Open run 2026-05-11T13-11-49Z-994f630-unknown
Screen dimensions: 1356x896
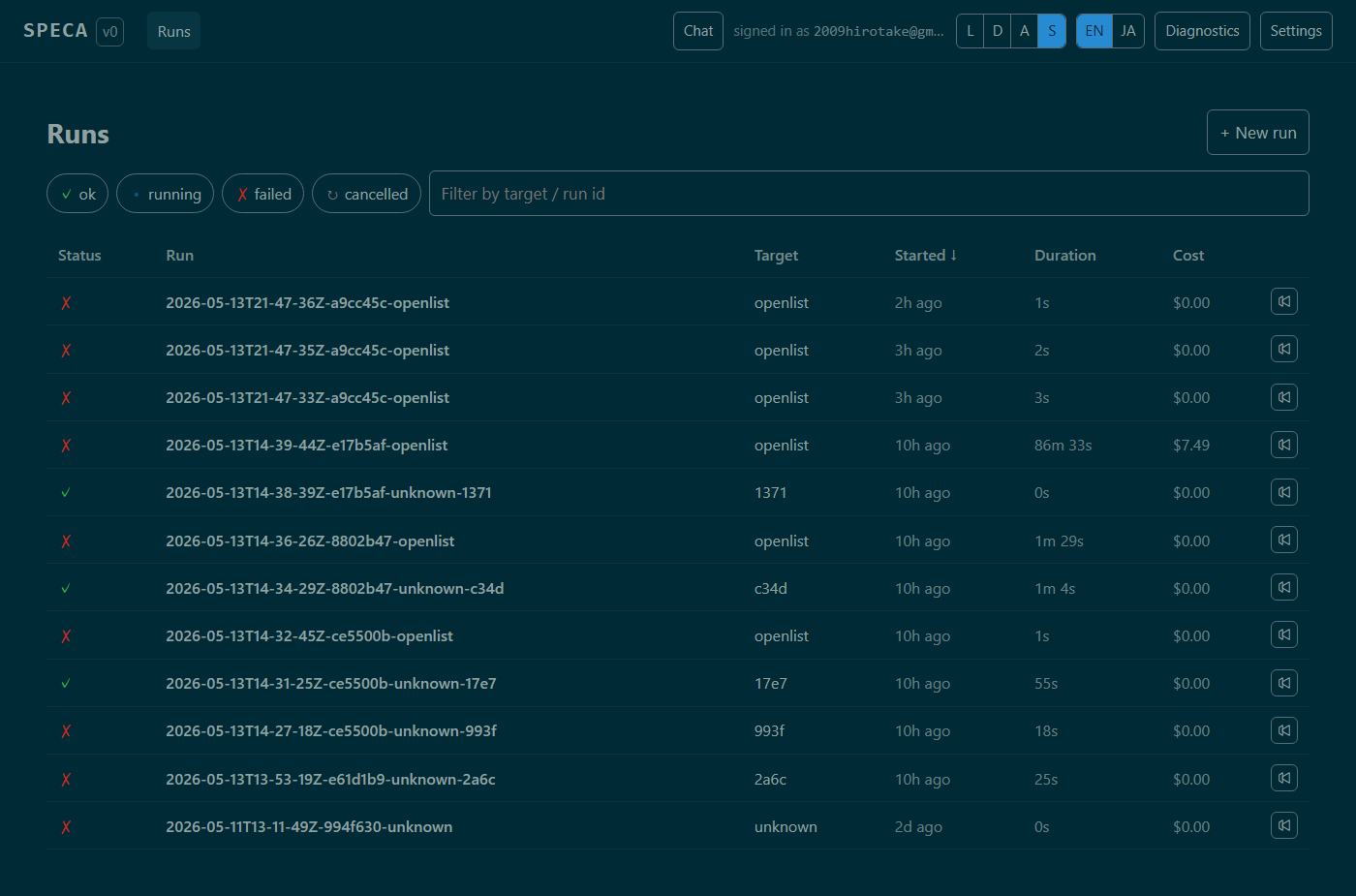point(309,827)
